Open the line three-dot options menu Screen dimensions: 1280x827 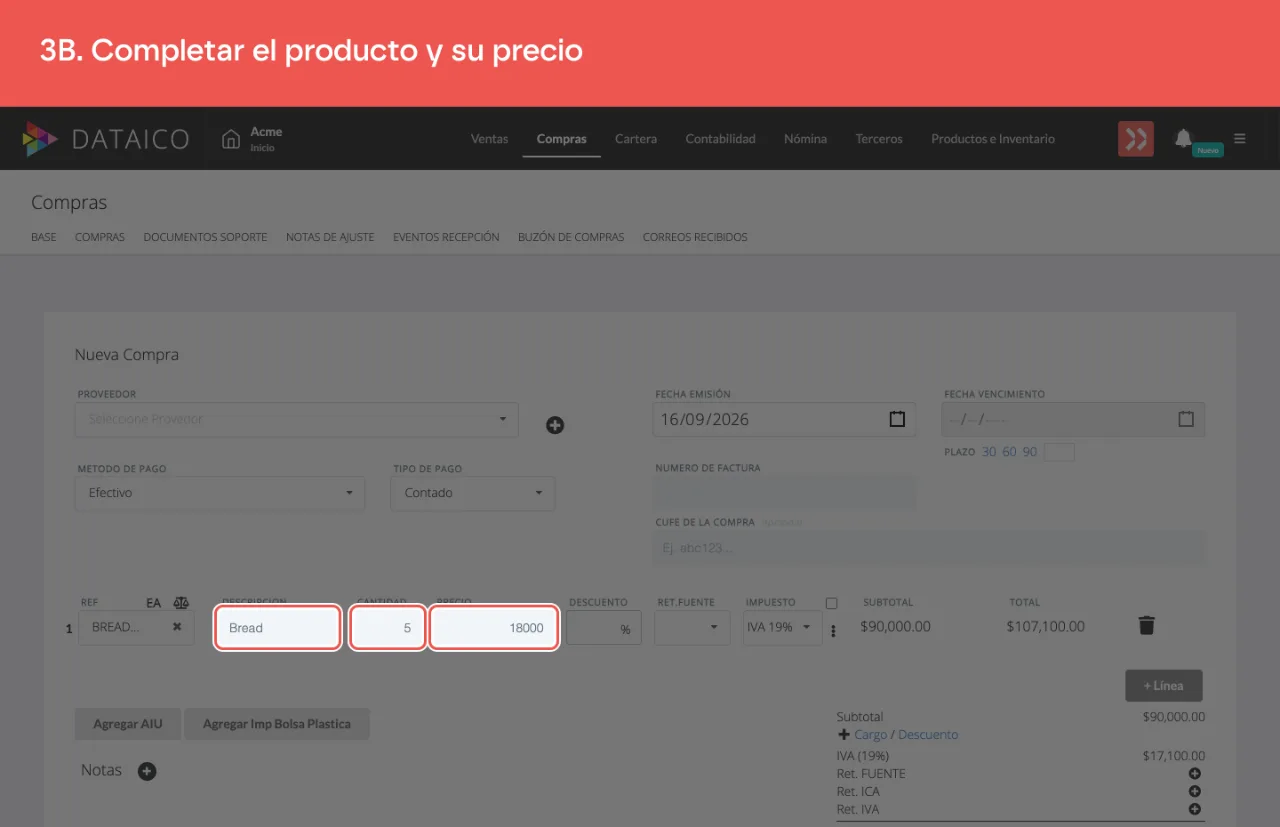(x=833, y=631)
